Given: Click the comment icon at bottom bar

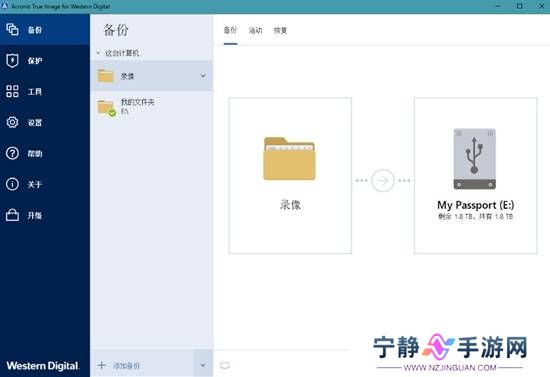Looking at the screenshot, I should point(225,366).
